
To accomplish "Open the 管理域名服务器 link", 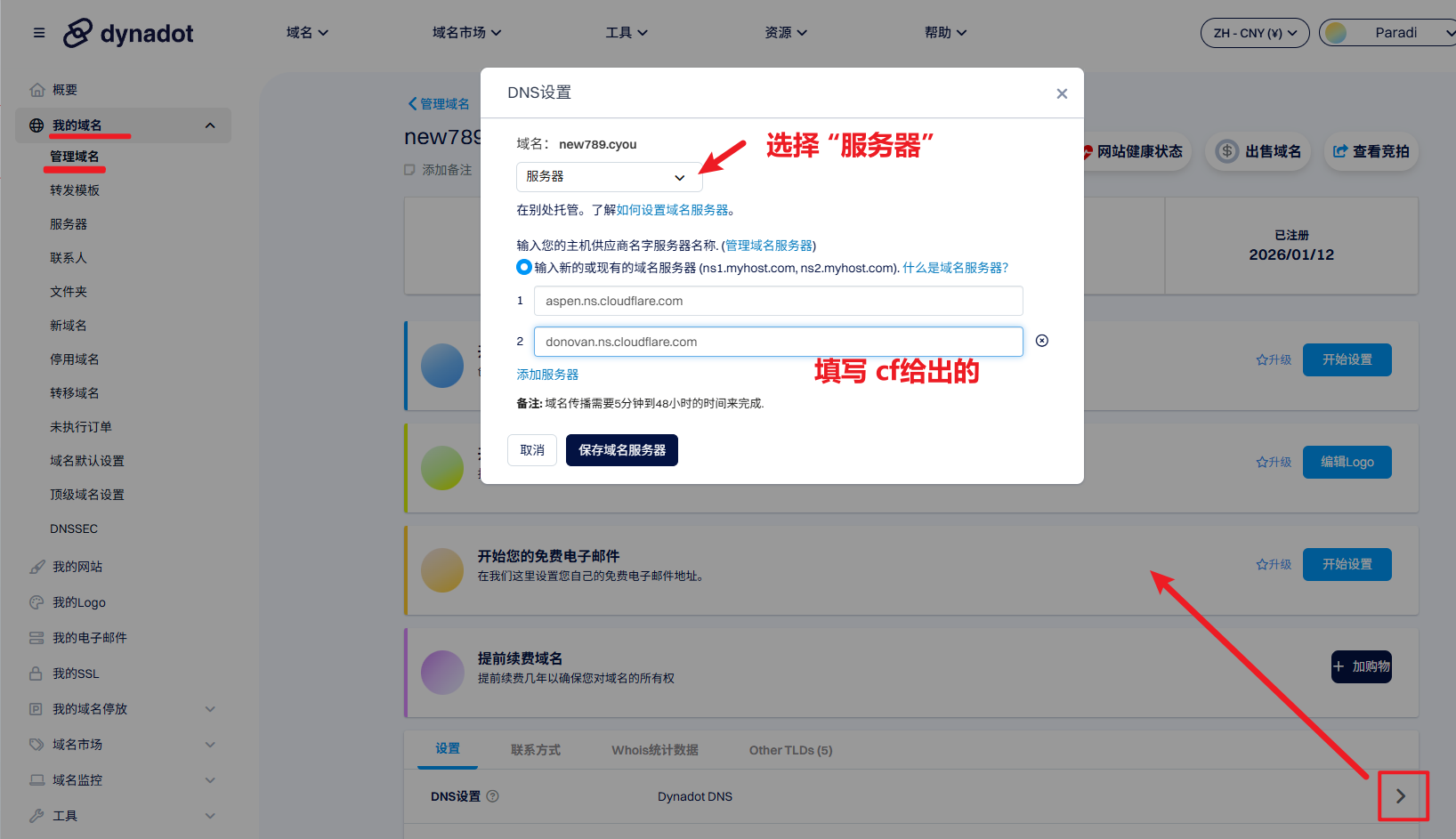I will 769,246.
